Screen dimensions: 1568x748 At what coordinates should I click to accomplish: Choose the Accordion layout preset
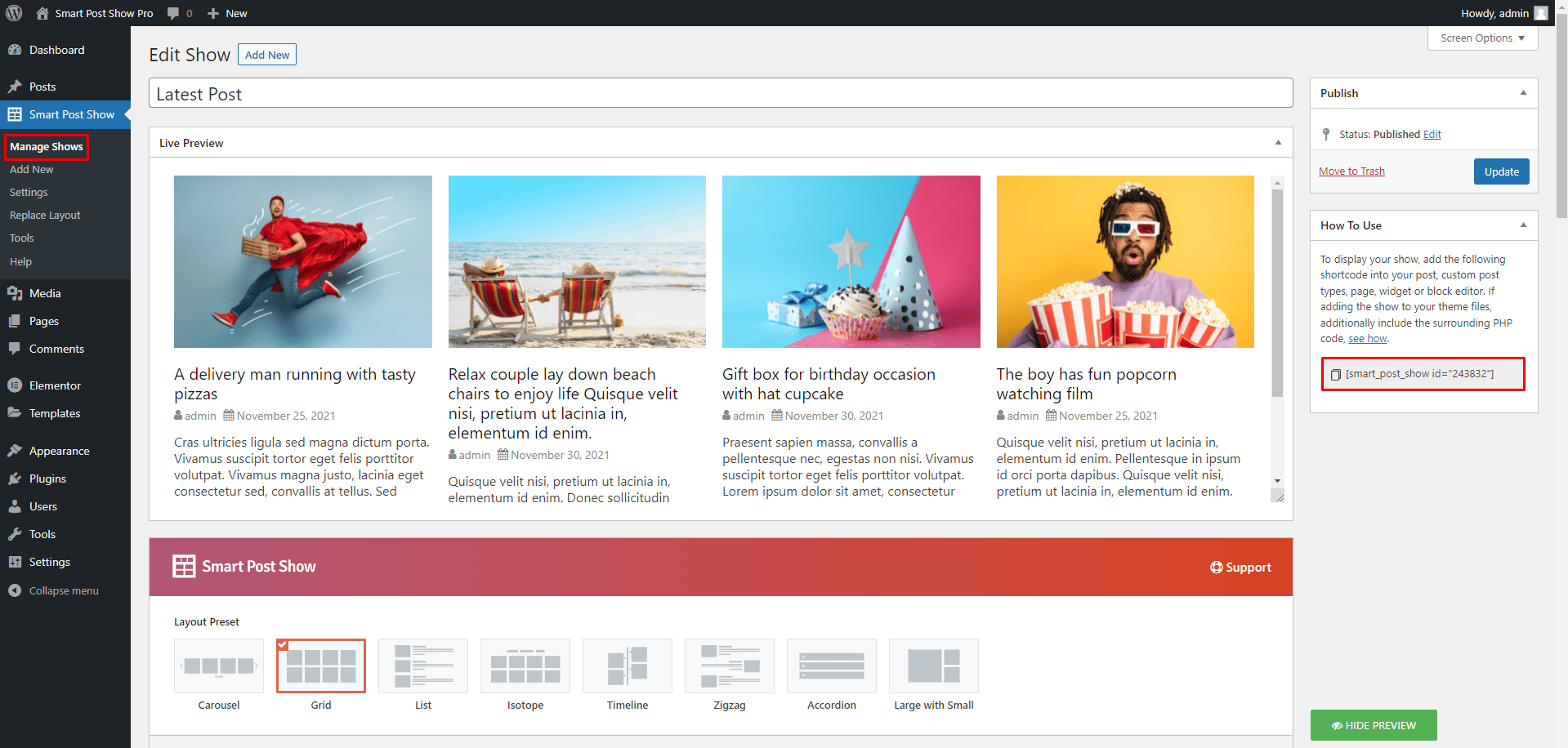[831, 666]
